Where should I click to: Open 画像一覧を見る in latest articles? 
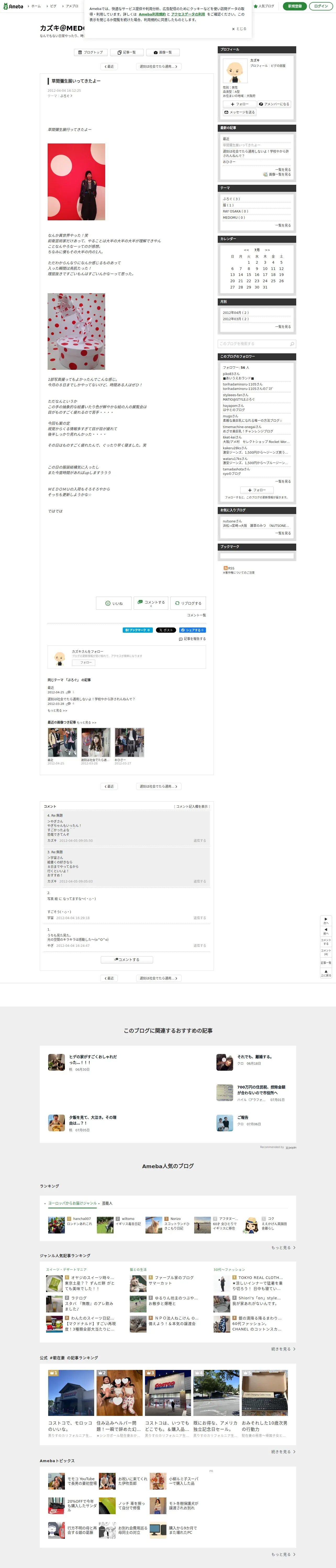pyautogui.click(x=277, y=174)
